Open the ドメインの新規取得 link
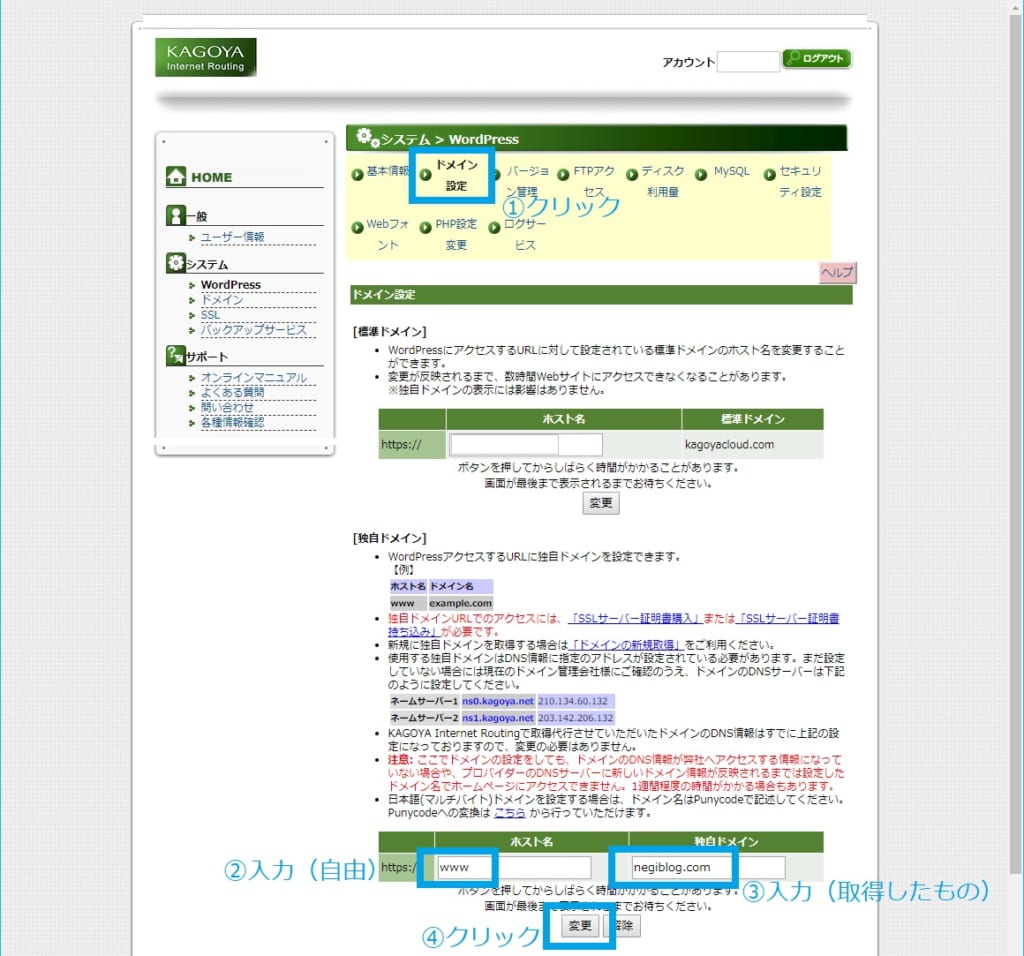This screenshot has width=1024, height=956. click(627, 645)
